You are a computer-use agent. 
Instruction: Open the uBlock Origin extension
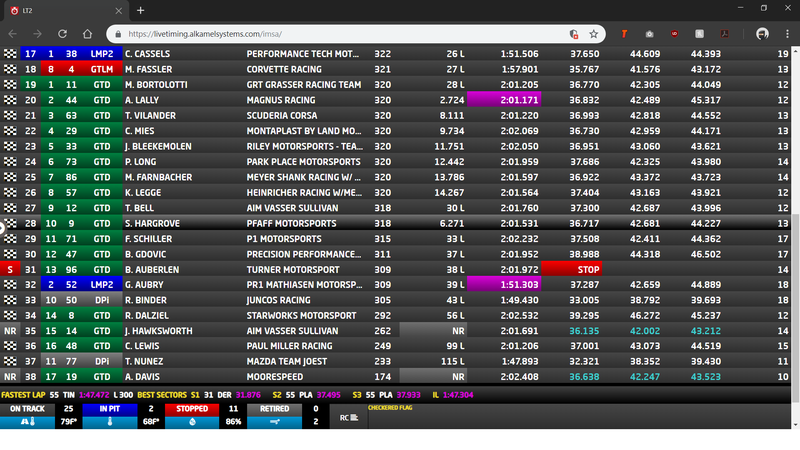674,34
